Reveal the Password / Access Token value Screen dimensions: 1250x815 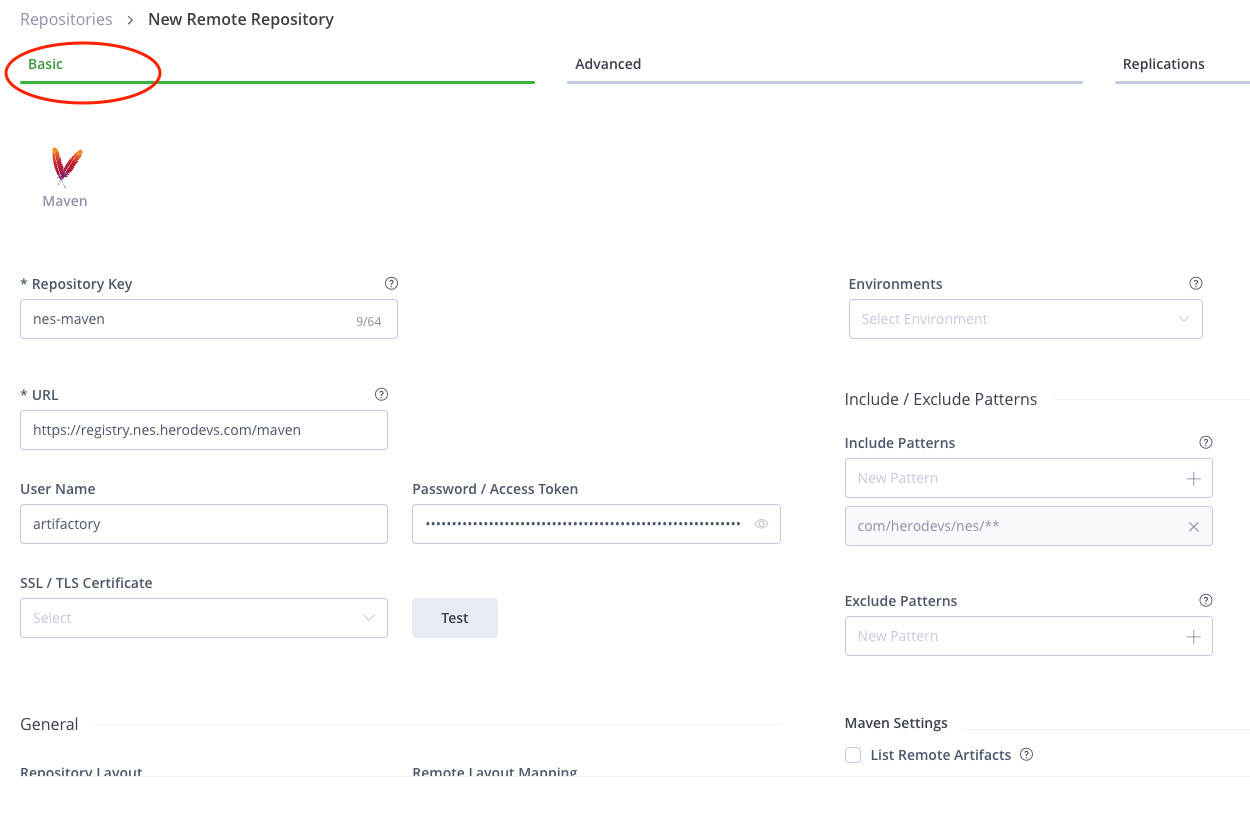point(761,524)
